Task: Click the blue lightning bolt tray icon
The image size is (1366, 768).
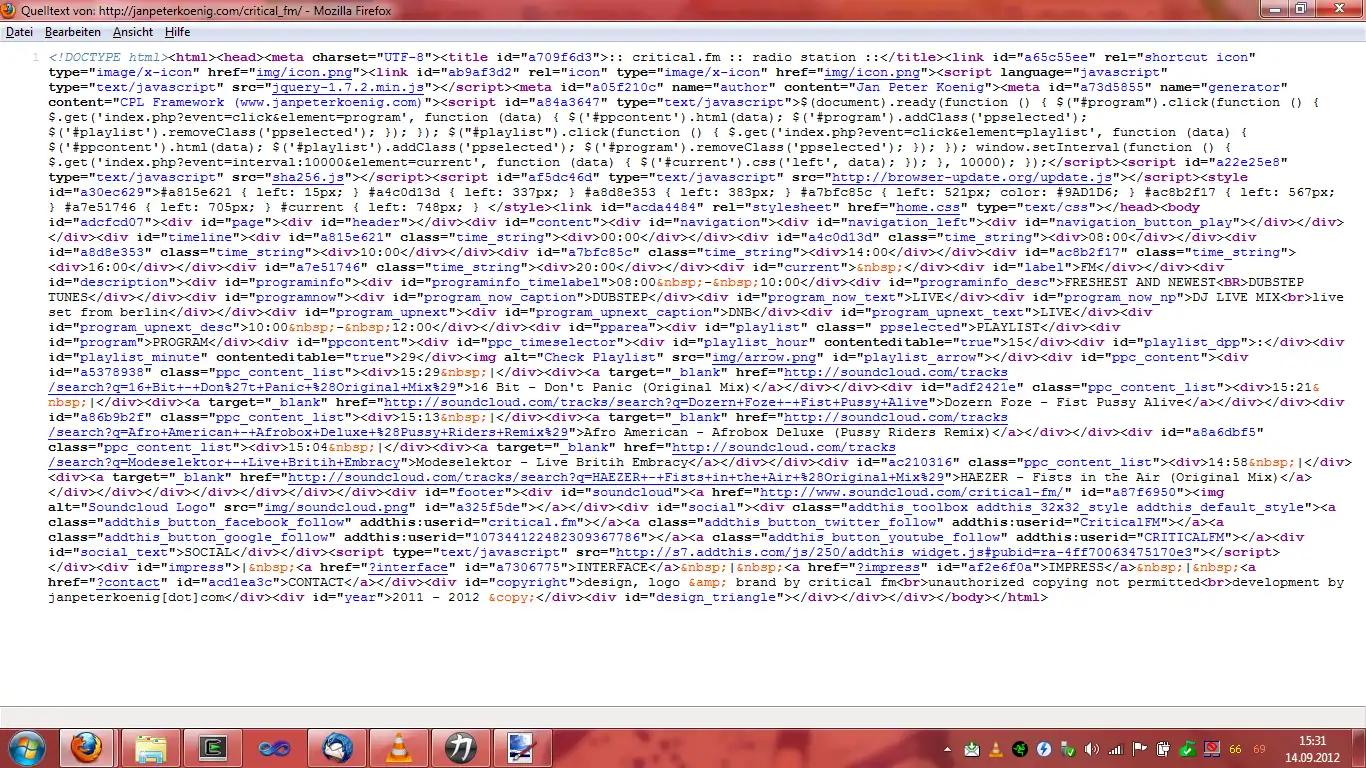Action: pos(1044,749)
